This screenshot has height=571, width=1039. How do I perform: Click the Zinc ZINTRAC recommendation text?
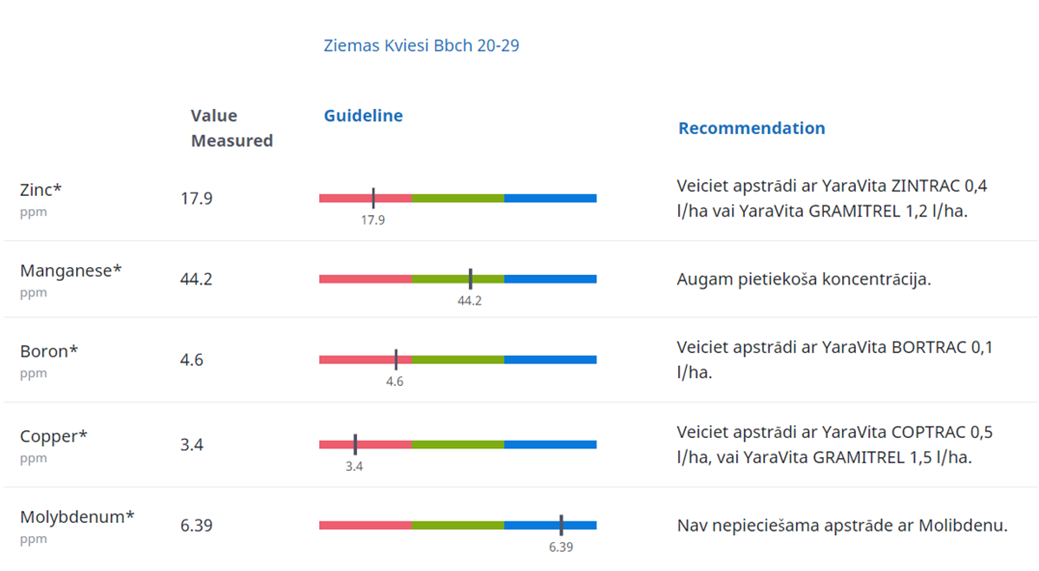pos(832,198)
